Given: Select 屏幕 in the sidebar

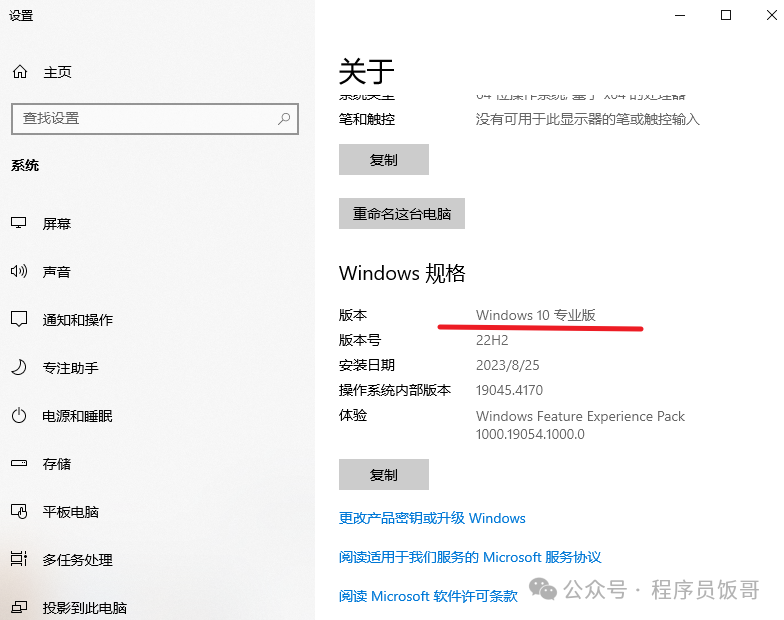Looking at the screenshot, I should click(x=56, y=224).
